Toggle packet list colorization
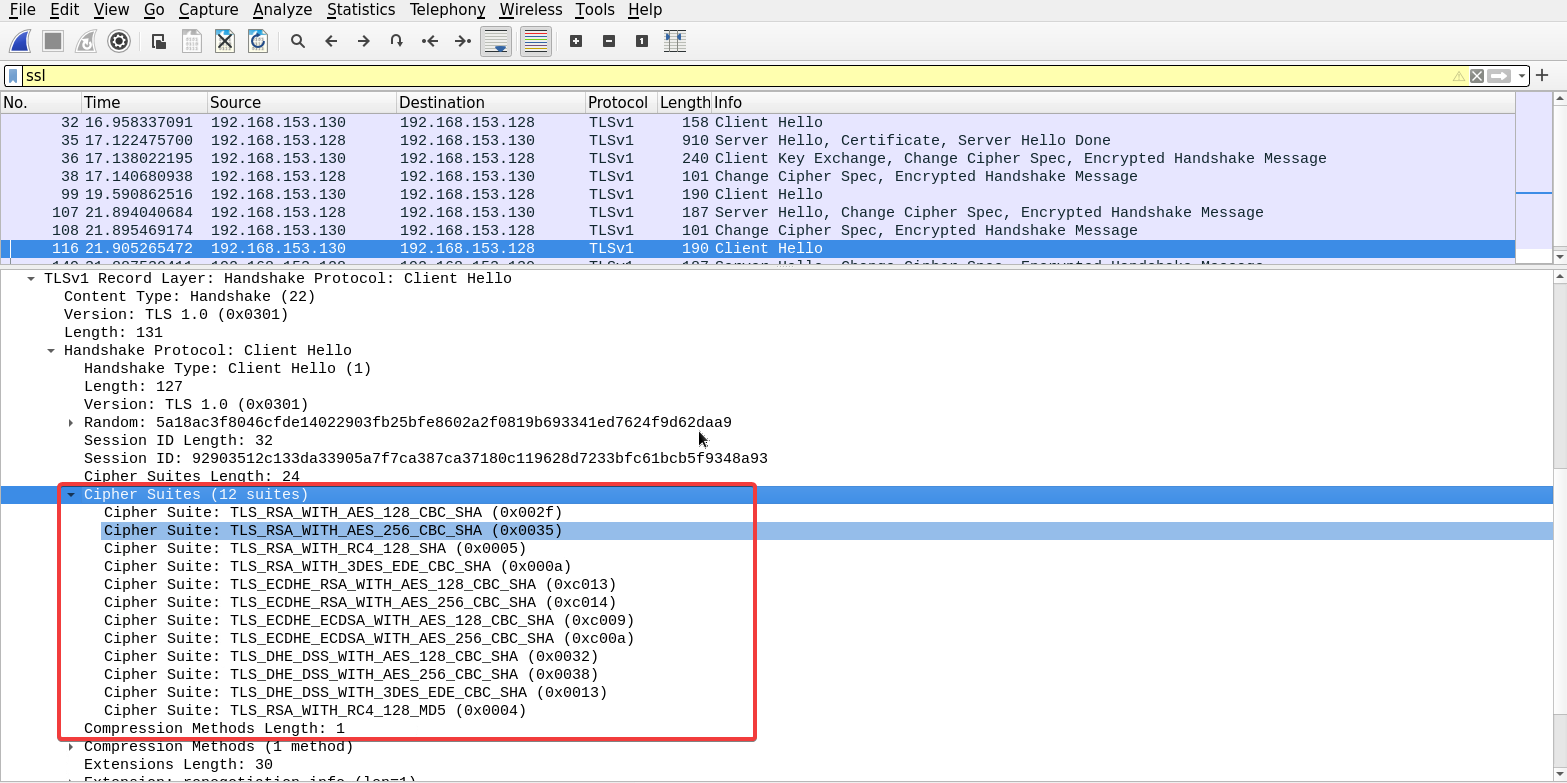The width and height of the screenshot is (1567, 783). tap(536, 41)
